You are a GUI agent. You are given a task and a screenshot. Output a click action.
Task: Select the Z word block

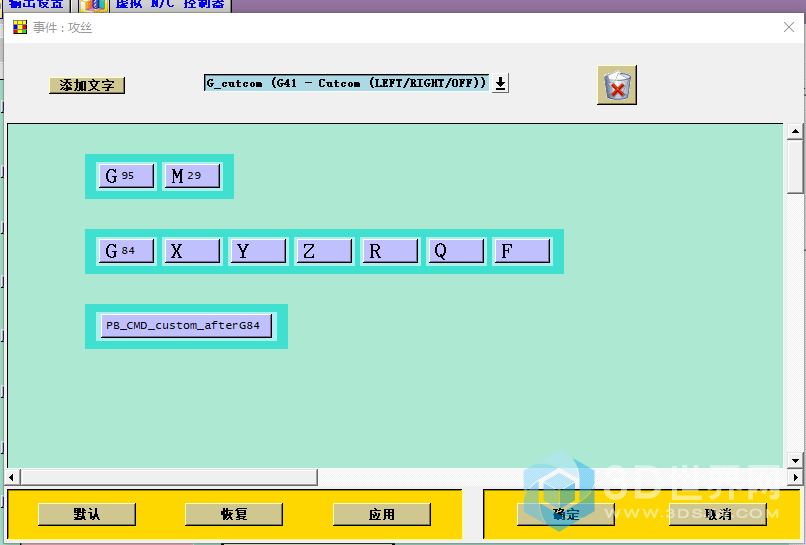324,251
